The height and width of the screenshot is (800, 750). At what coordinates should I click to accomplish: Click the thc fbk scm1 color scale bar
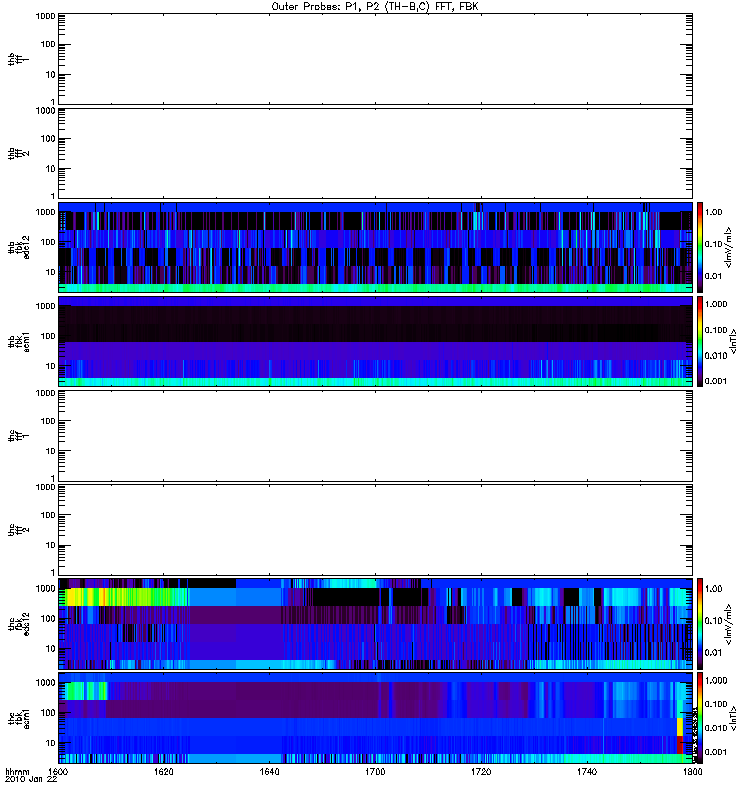point(700,718)
